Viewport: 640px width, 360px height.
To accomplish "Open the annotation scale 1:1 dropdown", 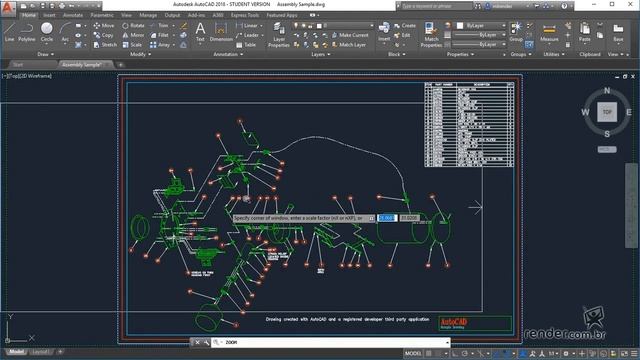I will pos(554,353).
